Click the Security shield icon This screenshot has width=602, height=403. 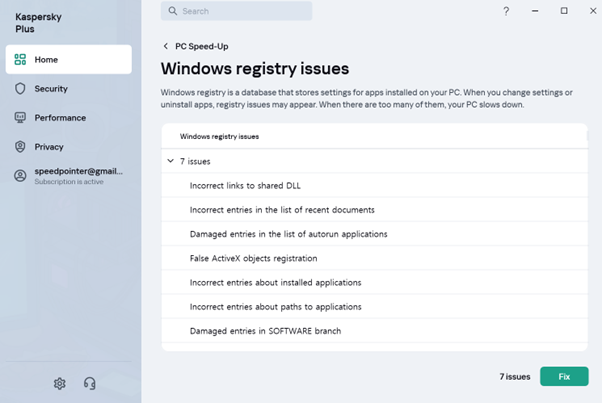tap(20, 89)
